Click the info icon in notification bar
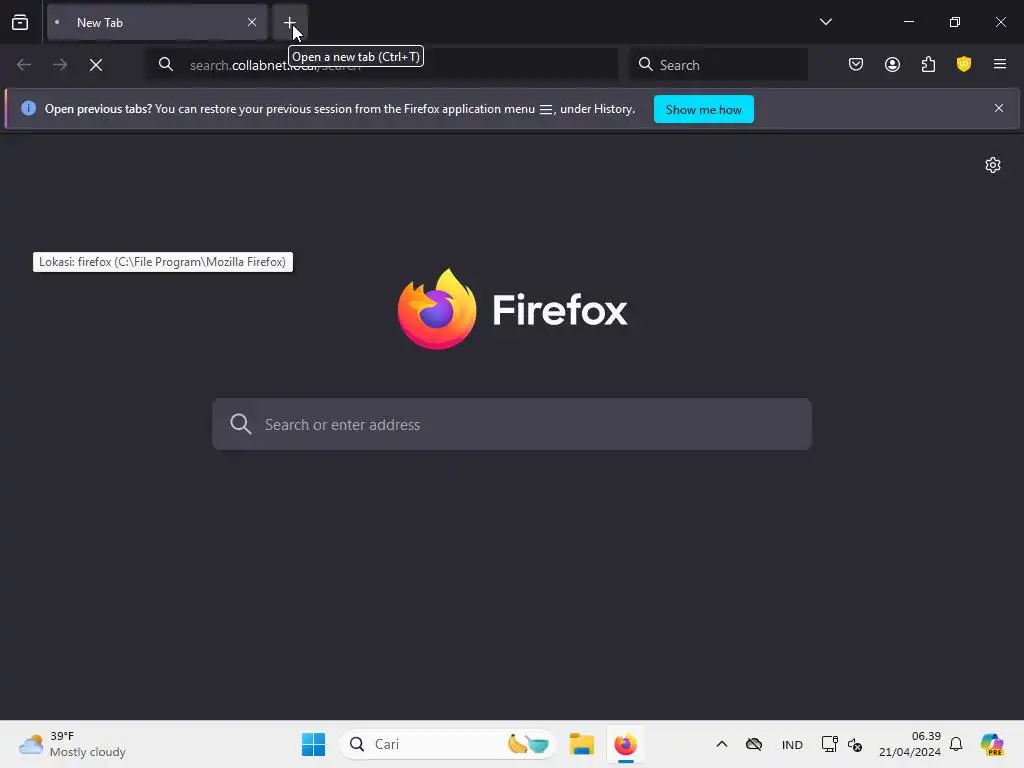Screen dimensions: 1024x768 28,108
